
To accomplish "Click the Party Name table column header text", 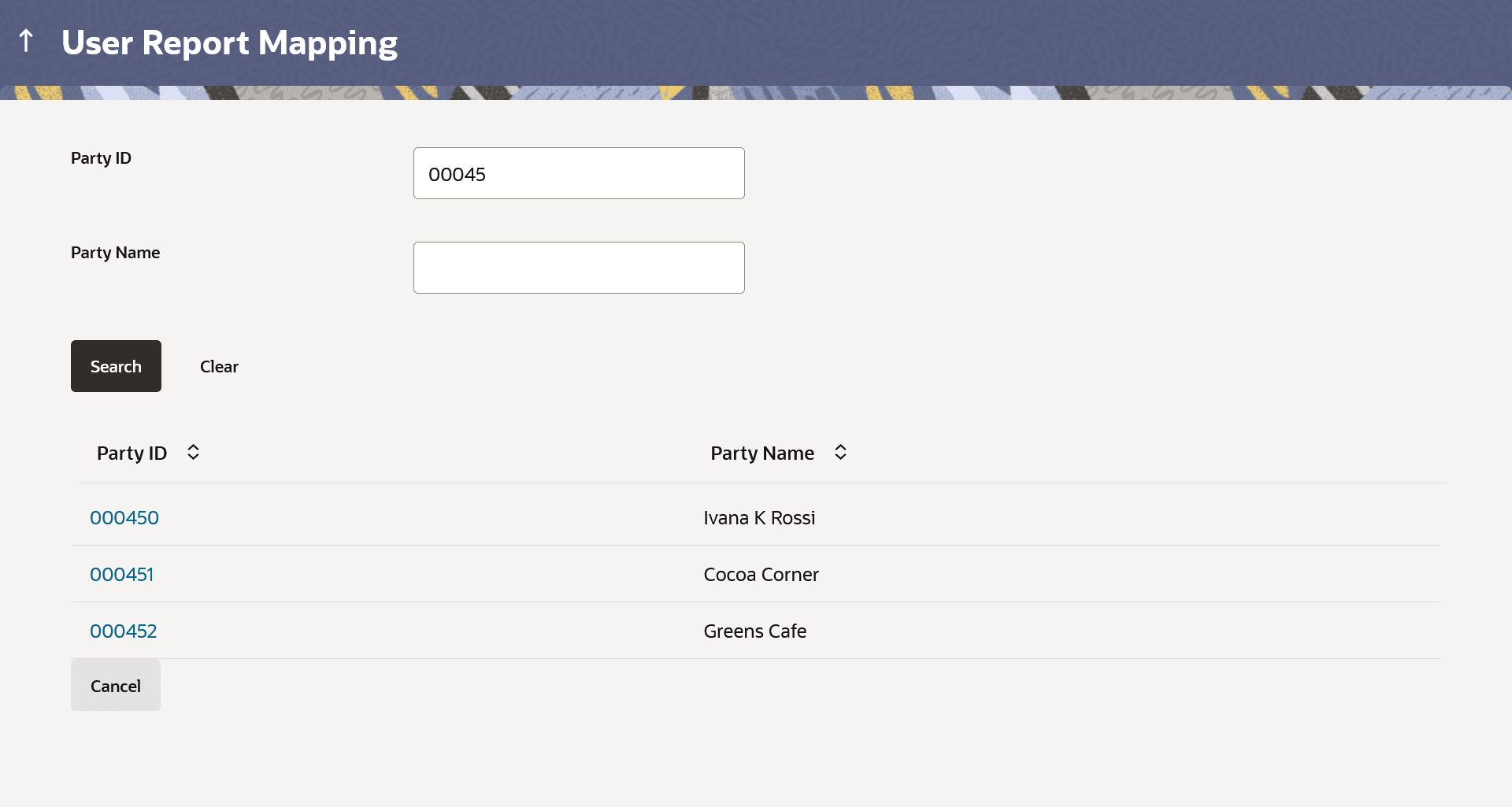I will [762, 453].
